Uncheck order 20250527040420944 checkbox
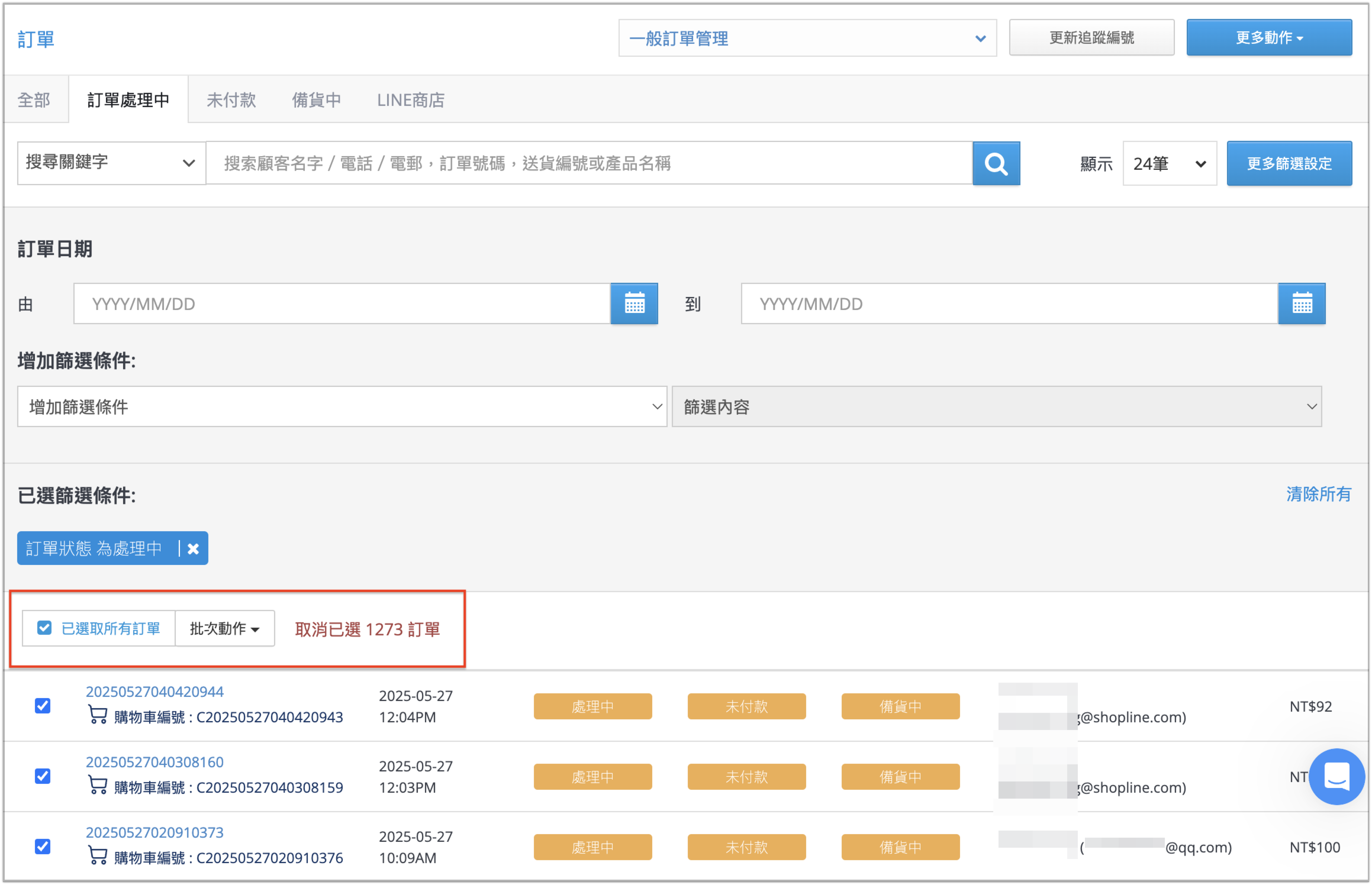Viewport: 1372px width, 885px height. click(43, 705)
